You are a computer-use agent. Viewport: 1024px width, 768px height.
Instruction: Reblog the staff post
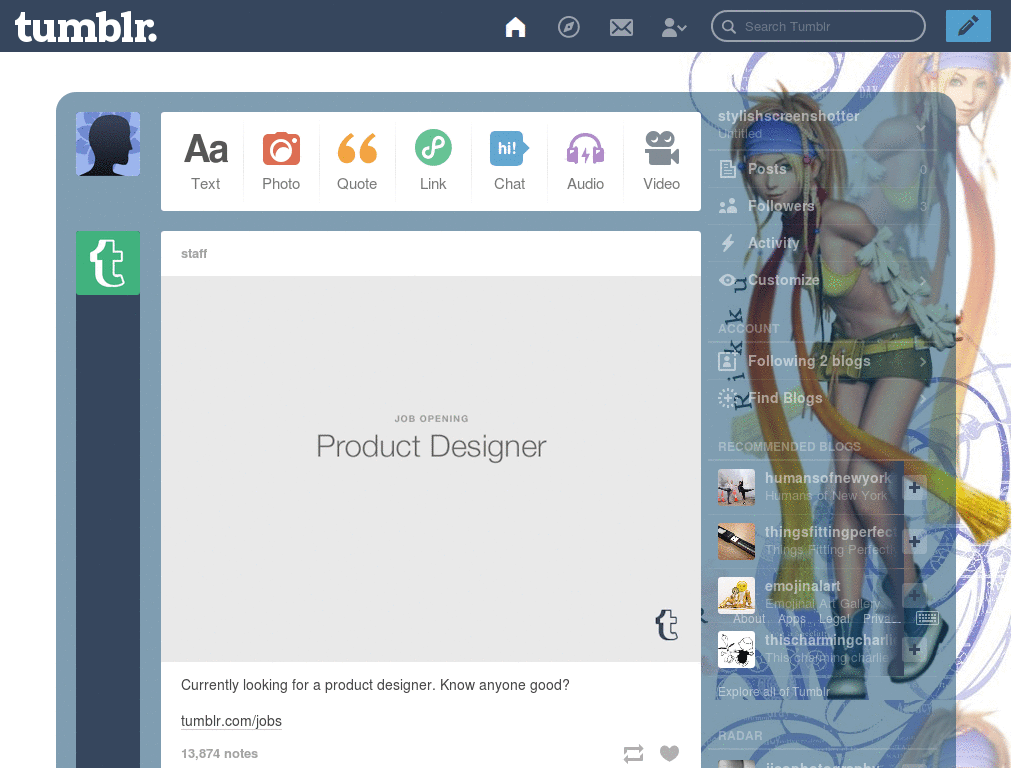633,754
